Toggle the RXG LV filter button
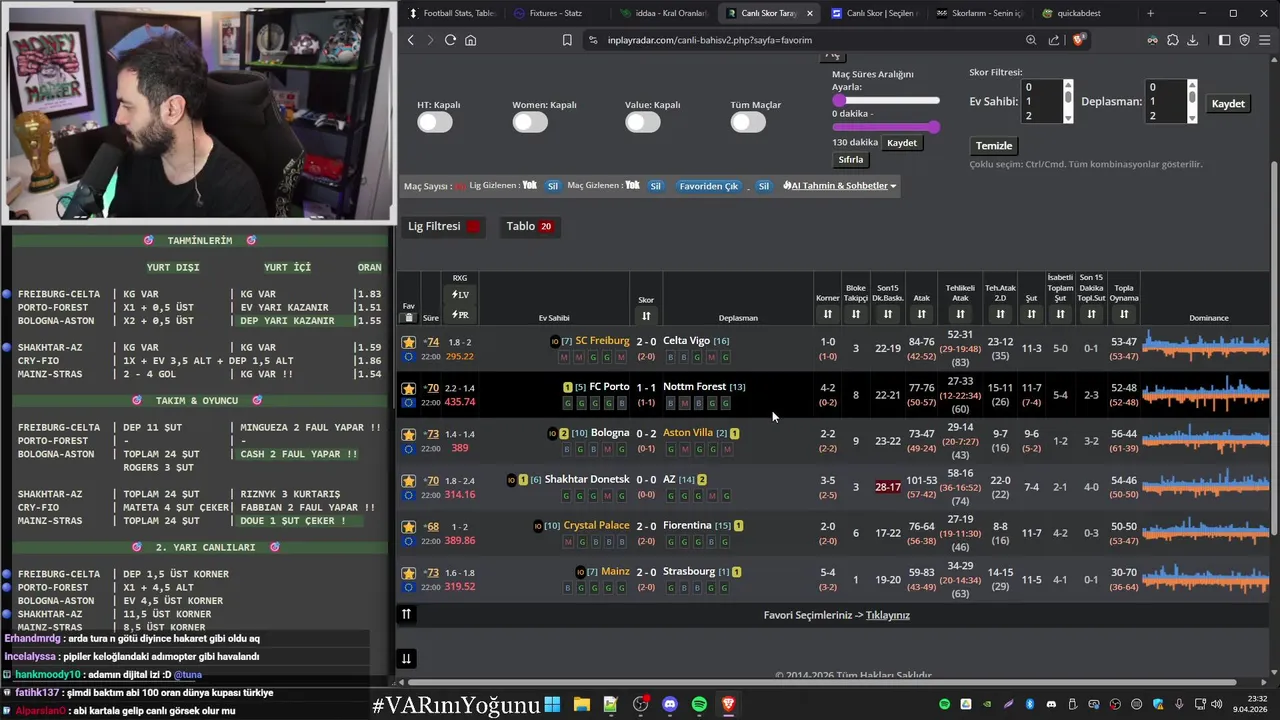This screenshot has width=1280, height=720. click(460, 295)
